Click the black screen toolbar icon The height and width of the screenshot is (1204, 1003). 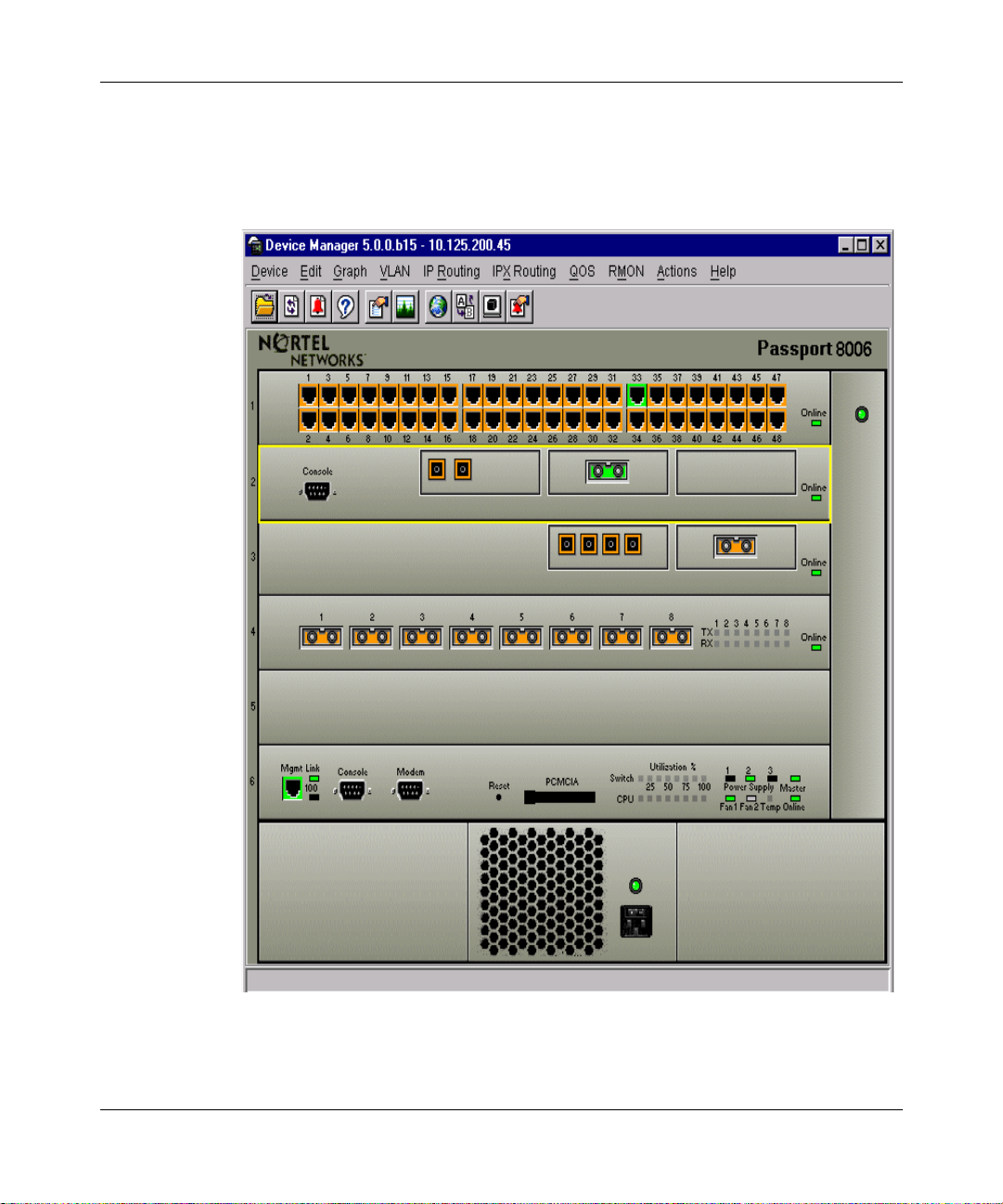tap(492, 306)
